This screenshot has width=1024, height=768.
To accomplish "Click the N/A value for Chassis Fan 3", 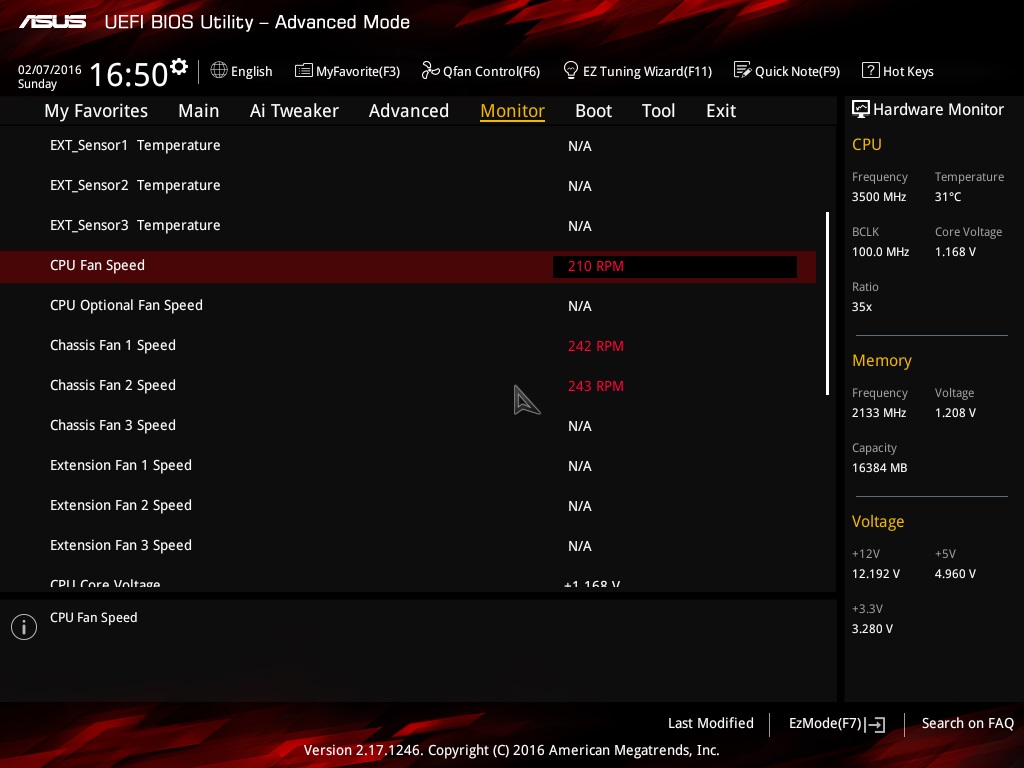I will tap(580, 426).
